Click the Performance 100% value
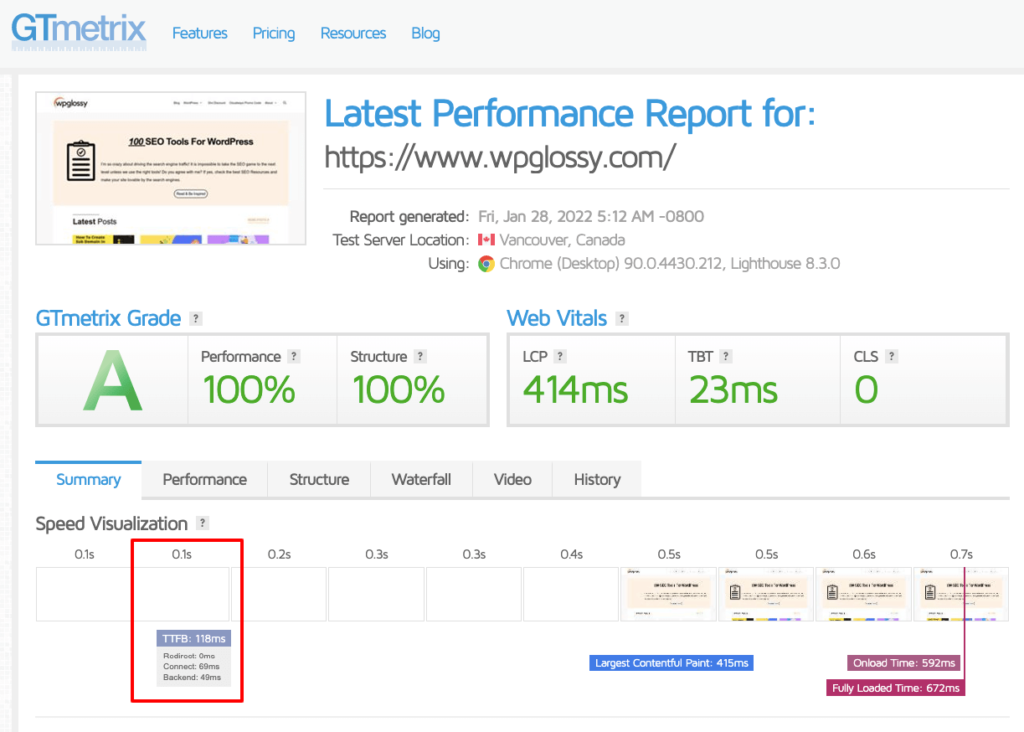 pos(249,390)
